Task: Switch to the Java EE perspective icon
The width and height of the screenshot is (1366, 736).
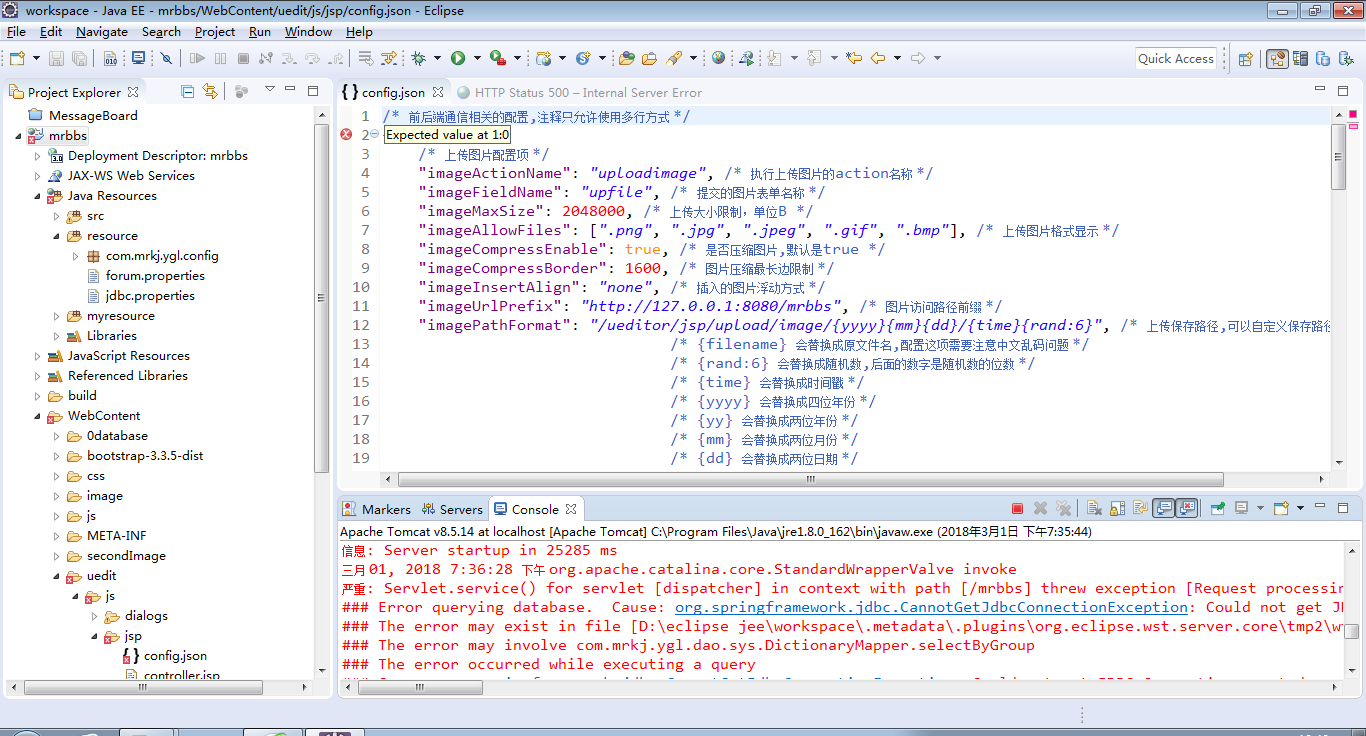Action: click(x=1277, y=59)
